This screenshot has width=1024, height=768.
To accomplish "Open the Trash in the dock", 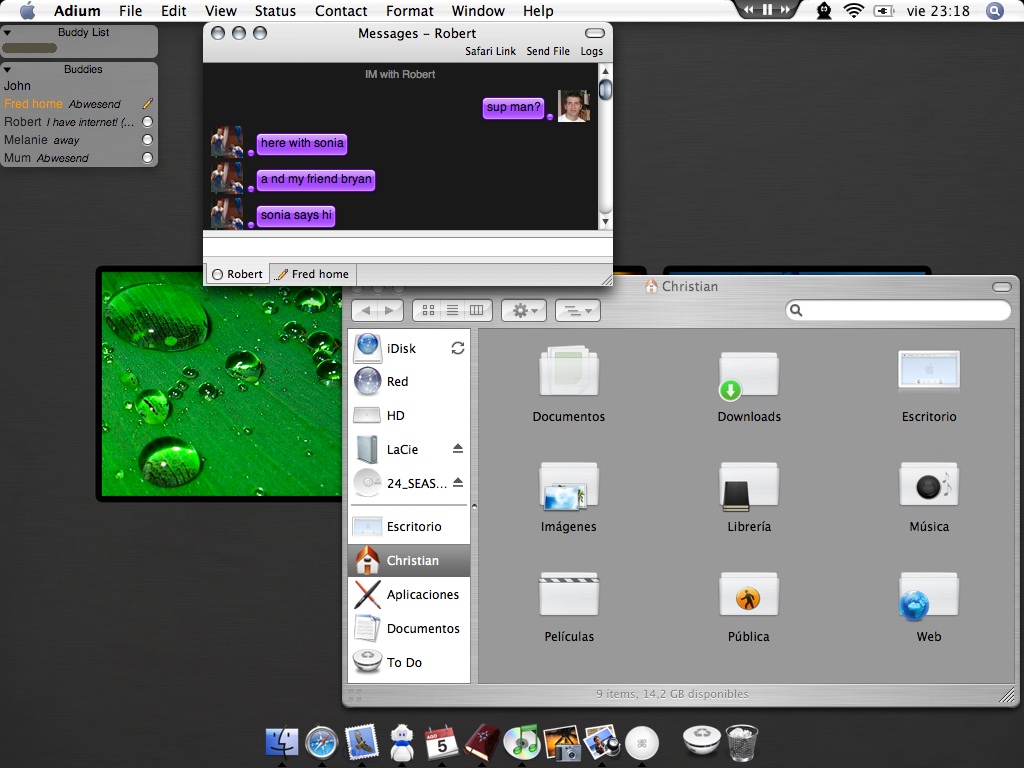I will pyautogui.click(x=743, y=743).
